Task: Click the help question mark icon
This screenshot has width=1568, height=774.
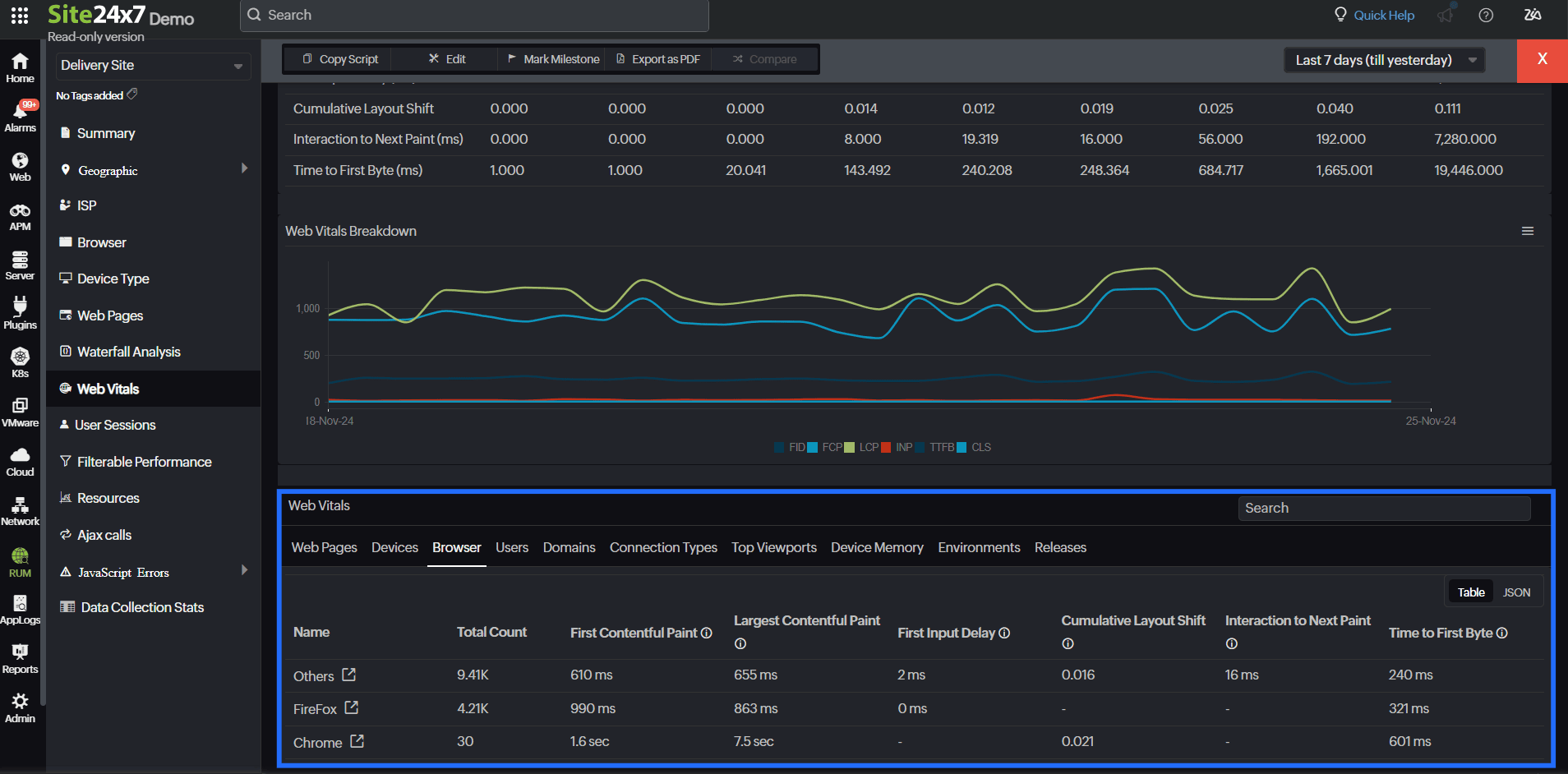Action: [1486, 15]
